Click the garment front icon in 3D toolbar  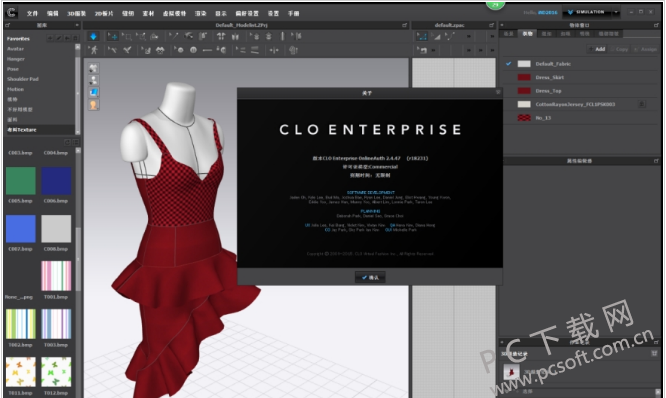[x=221, y=37]
